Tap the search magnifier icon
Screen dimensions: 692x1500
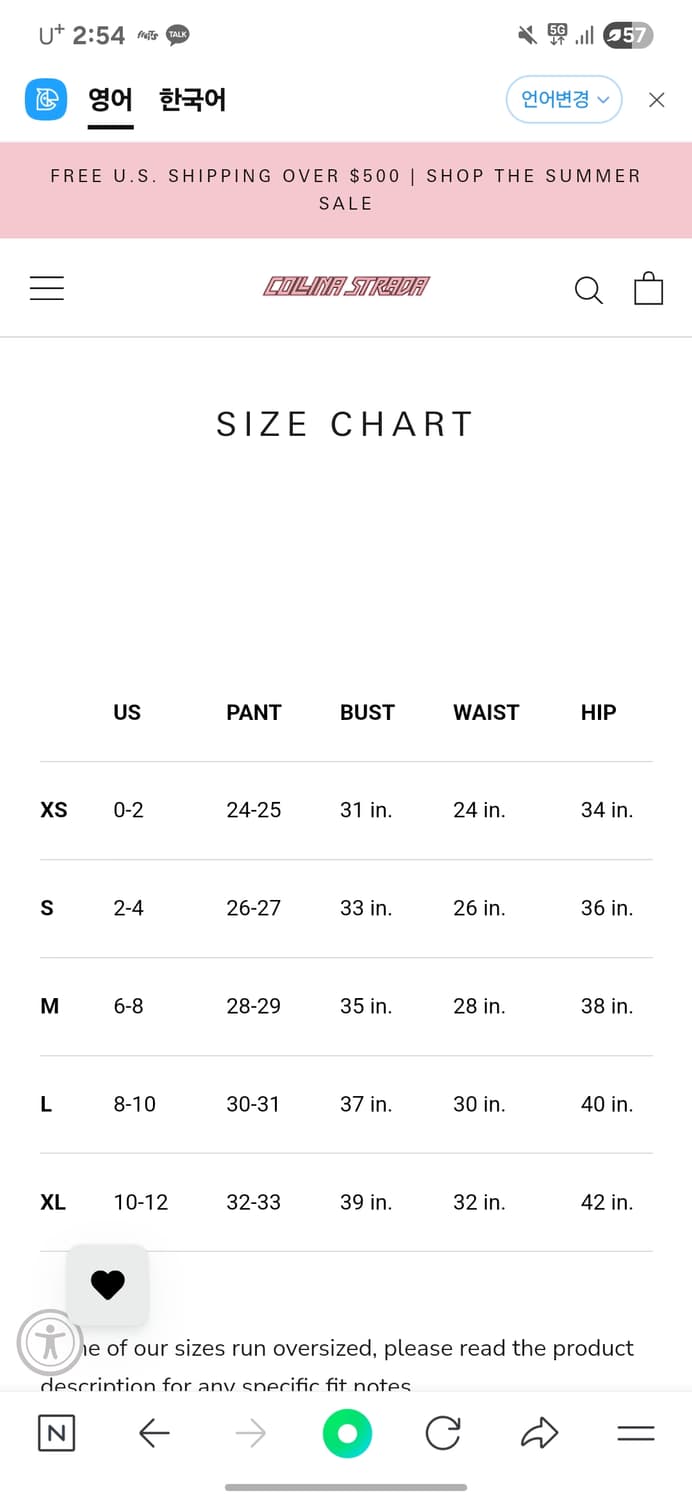click(x=589, y=290)
